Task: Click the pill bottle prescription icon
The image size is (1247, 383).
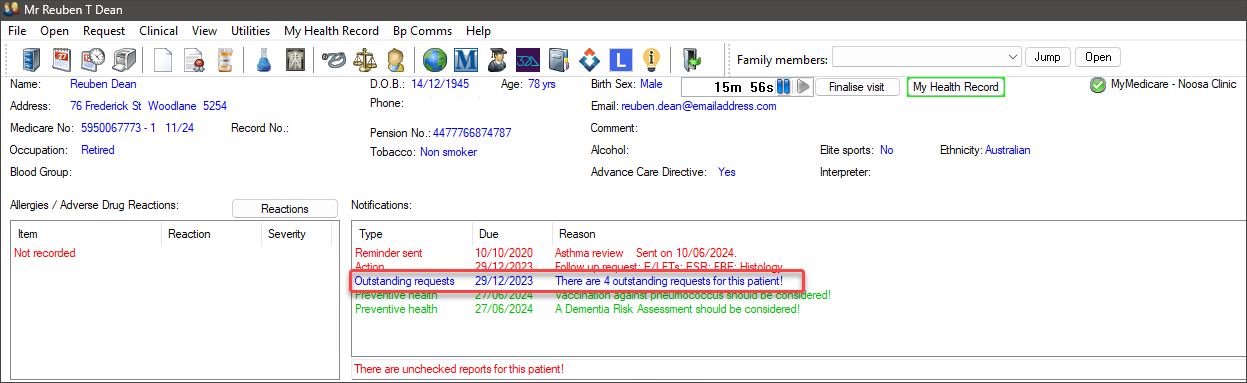Action: click(x=225, y=59)
